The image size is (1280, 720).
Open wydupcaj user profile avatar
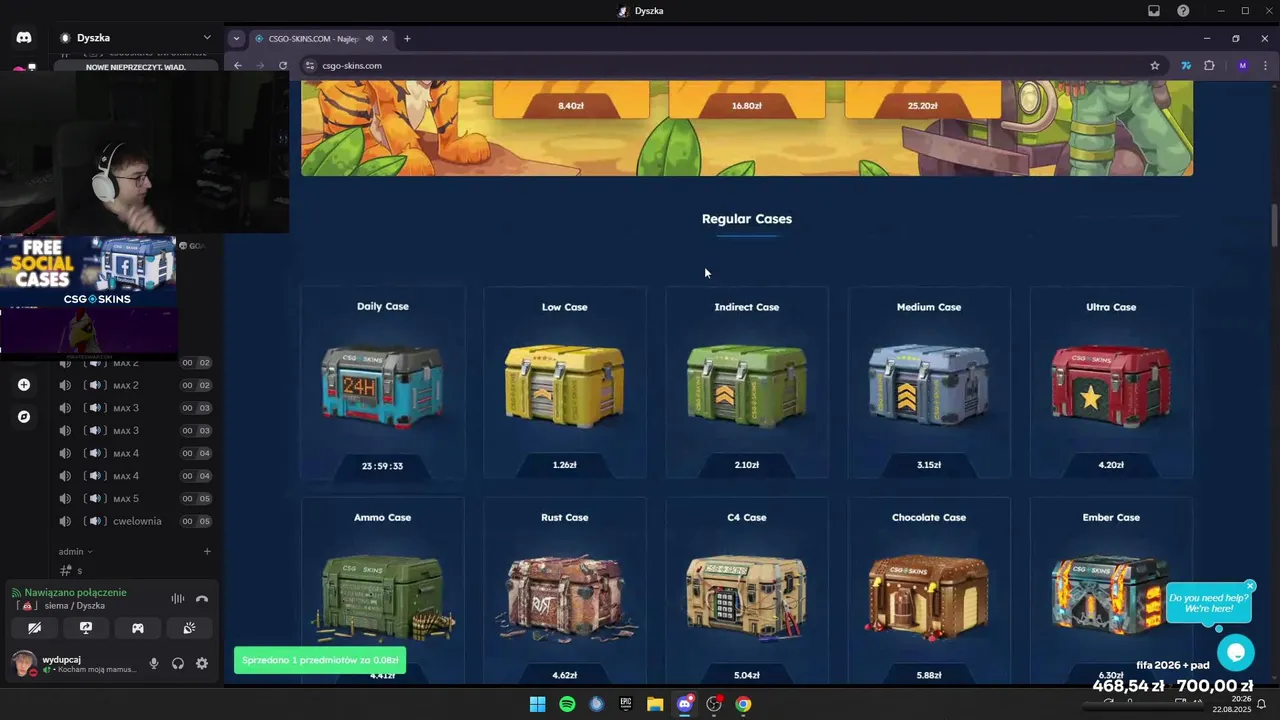tap(24, 663)
